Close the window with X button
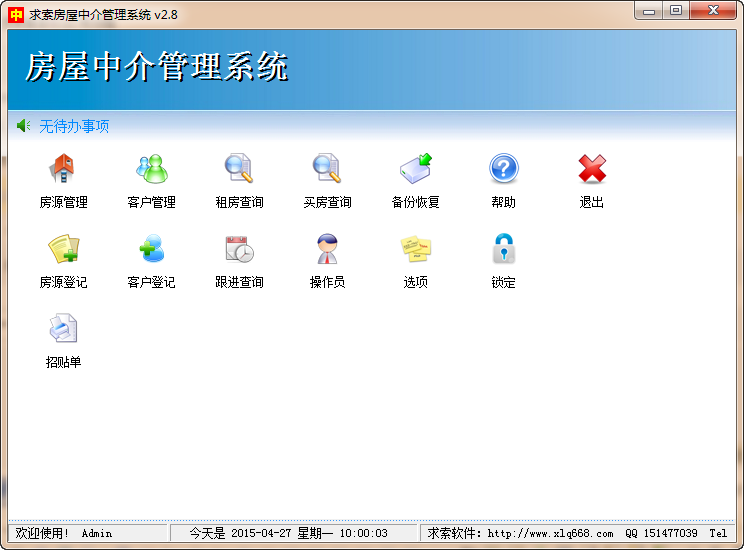 tap(713, 10)
